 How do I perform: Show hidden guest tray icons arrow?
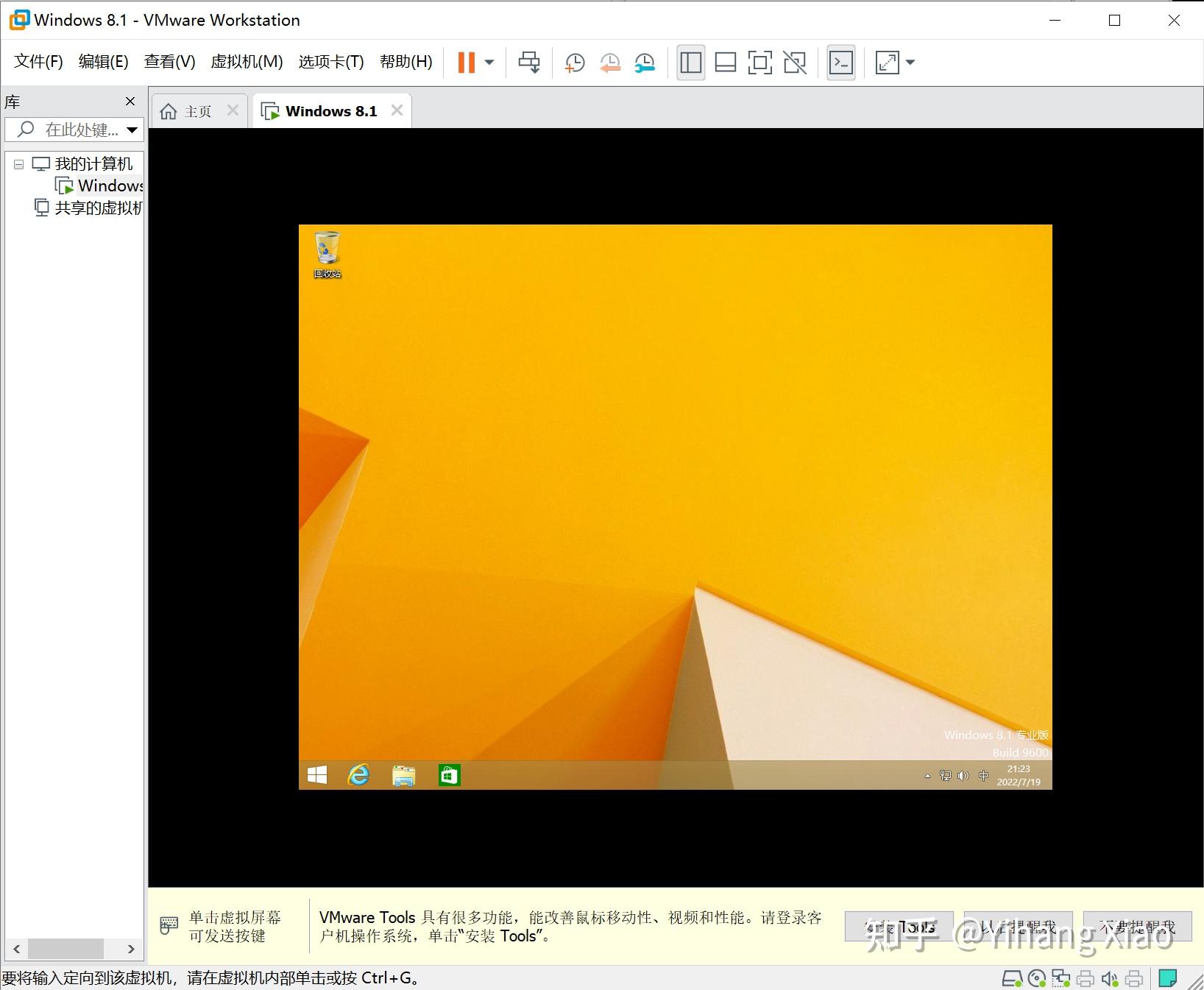click(x=927, y=776)
